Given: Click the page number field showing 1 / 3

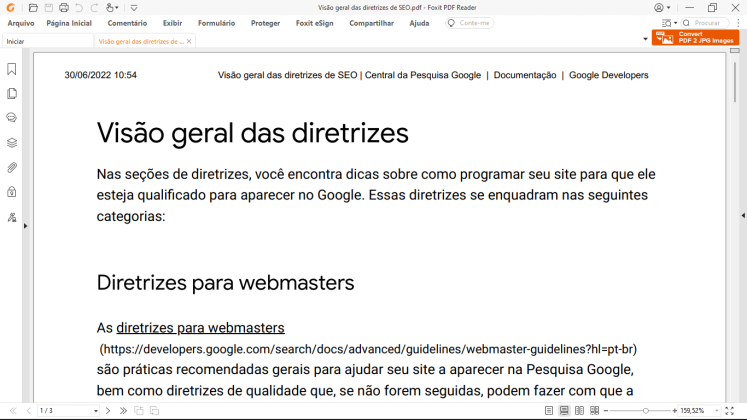Looking at the screenshot, I should [x=65, y=410].
